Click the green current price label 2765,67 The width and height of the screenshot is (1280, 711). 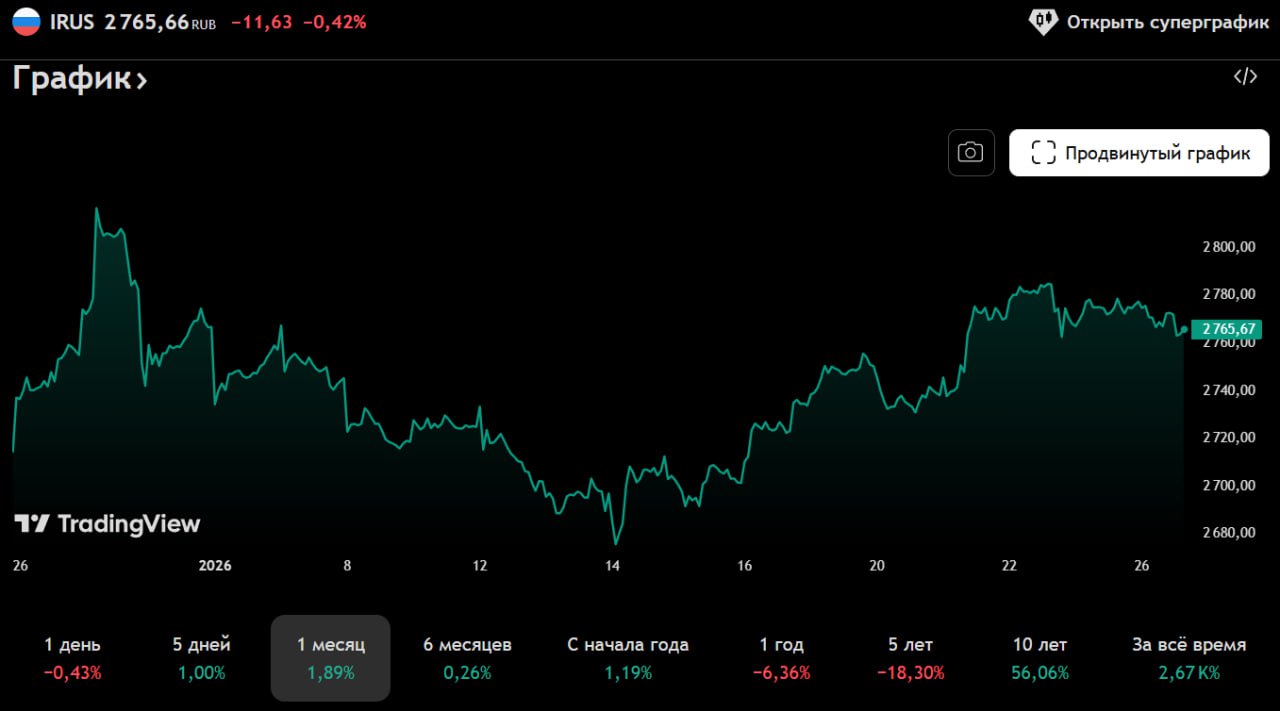[x=1230, y=329]
